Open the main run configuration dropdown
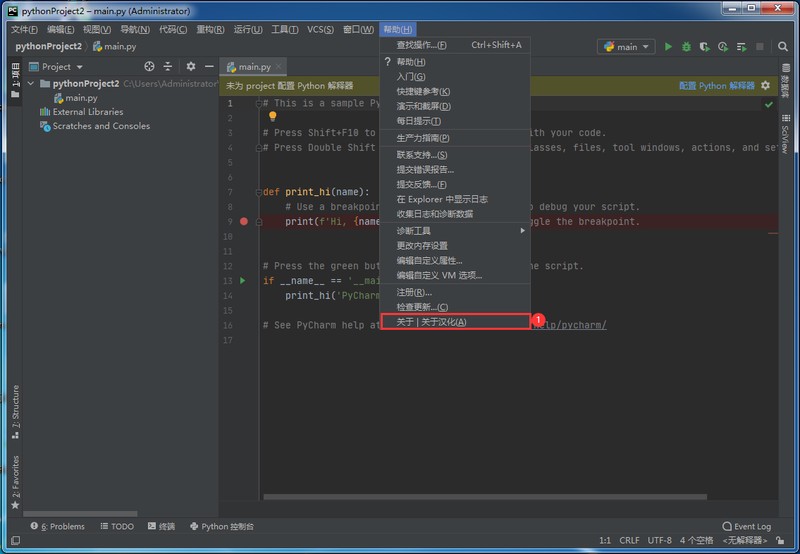 click(626, 47)
